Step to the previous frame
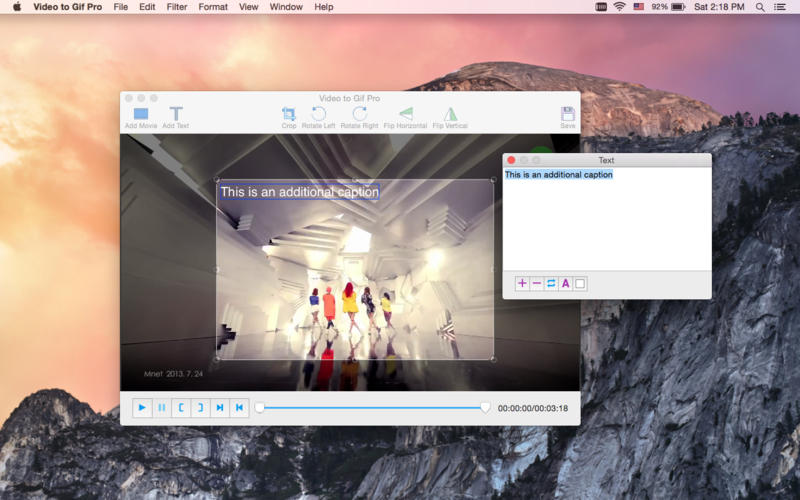800x500 pixels. coord(239,408)
